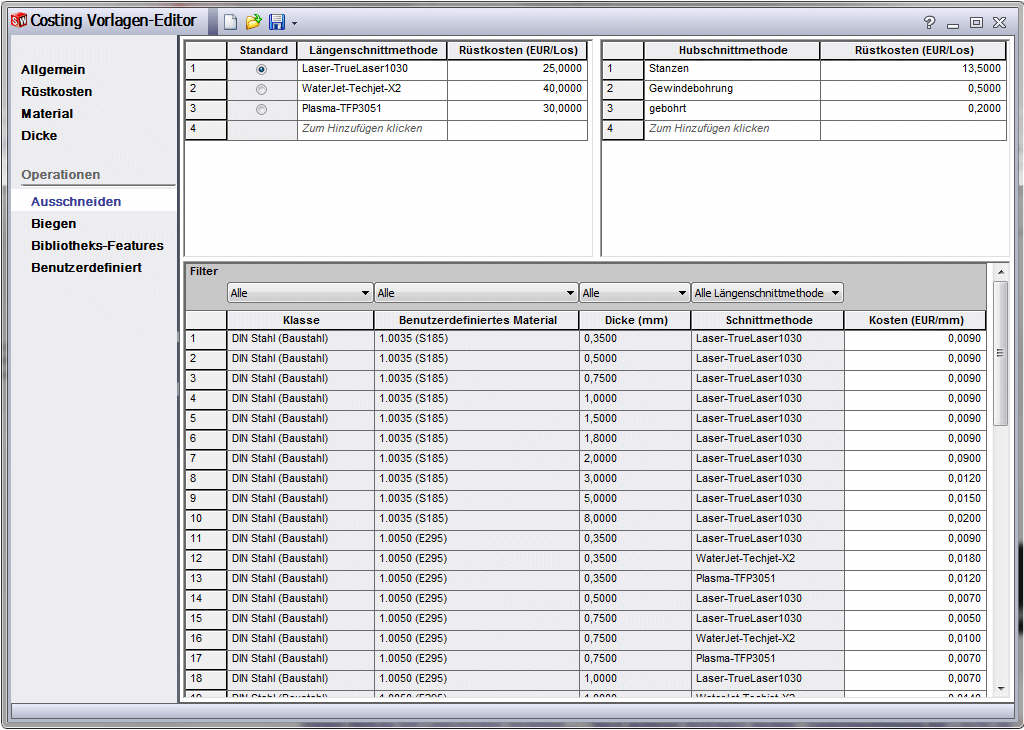
Task: Click the vertical scrollbar thumb
Action: [1000, 353]
